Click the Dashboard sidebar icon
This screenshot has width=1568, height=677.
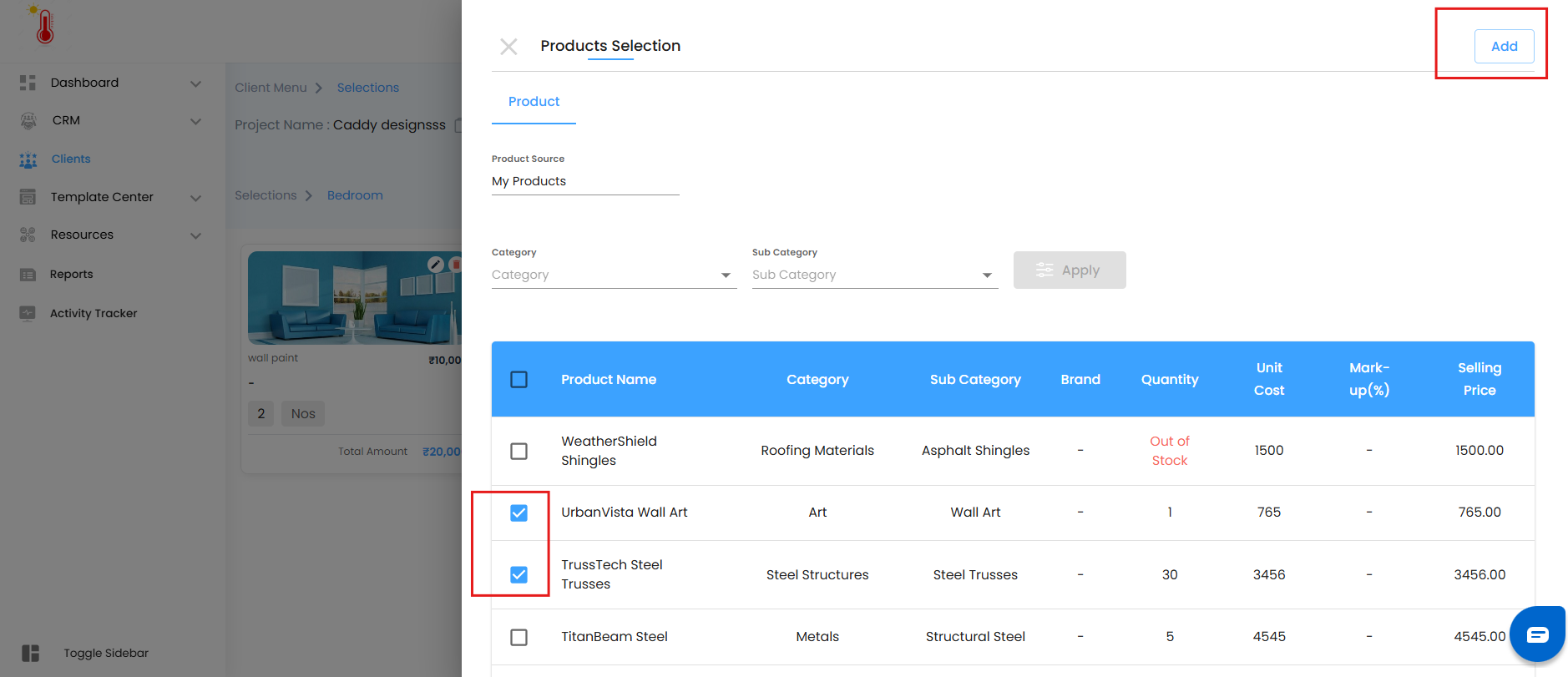(x=28, y=83)
